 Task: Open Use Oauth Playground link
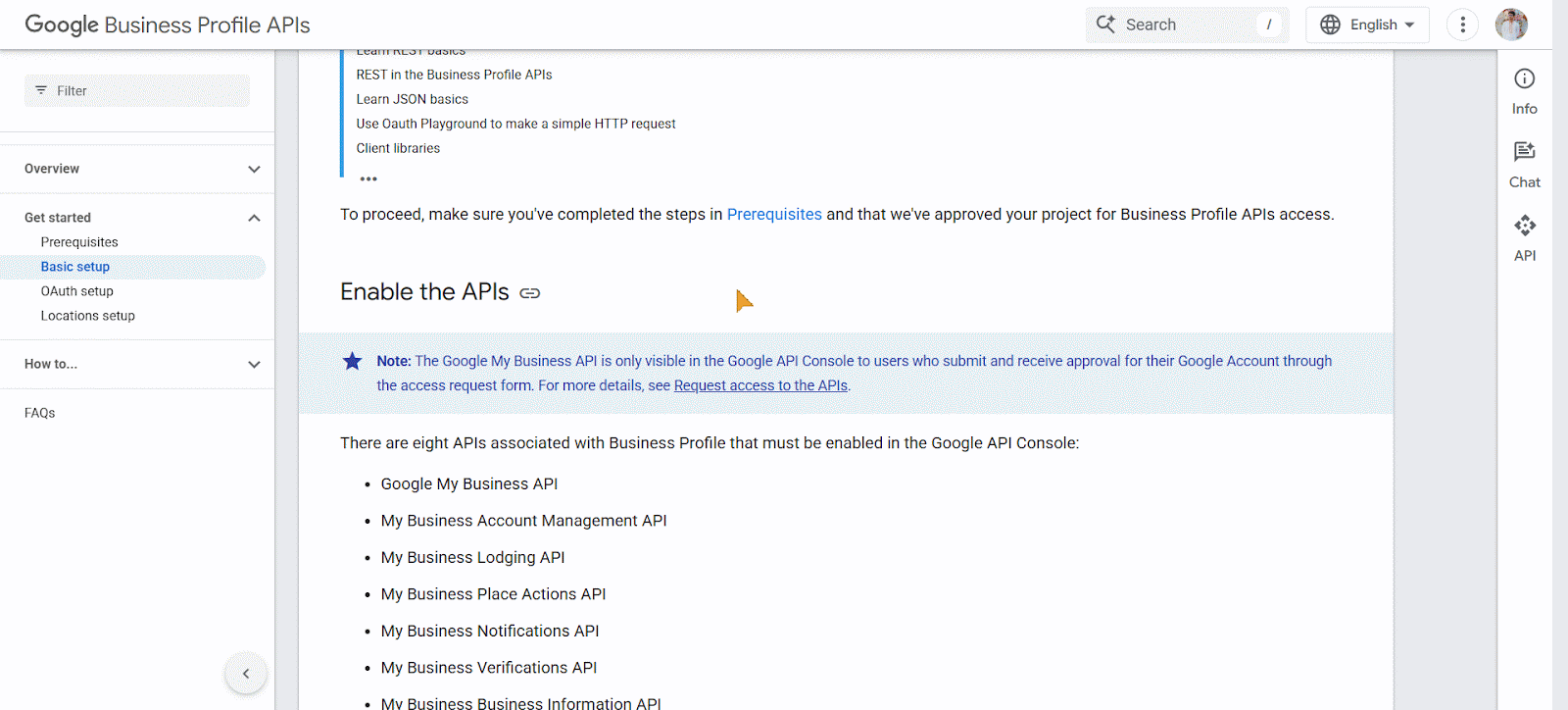[x=515, y=124]
